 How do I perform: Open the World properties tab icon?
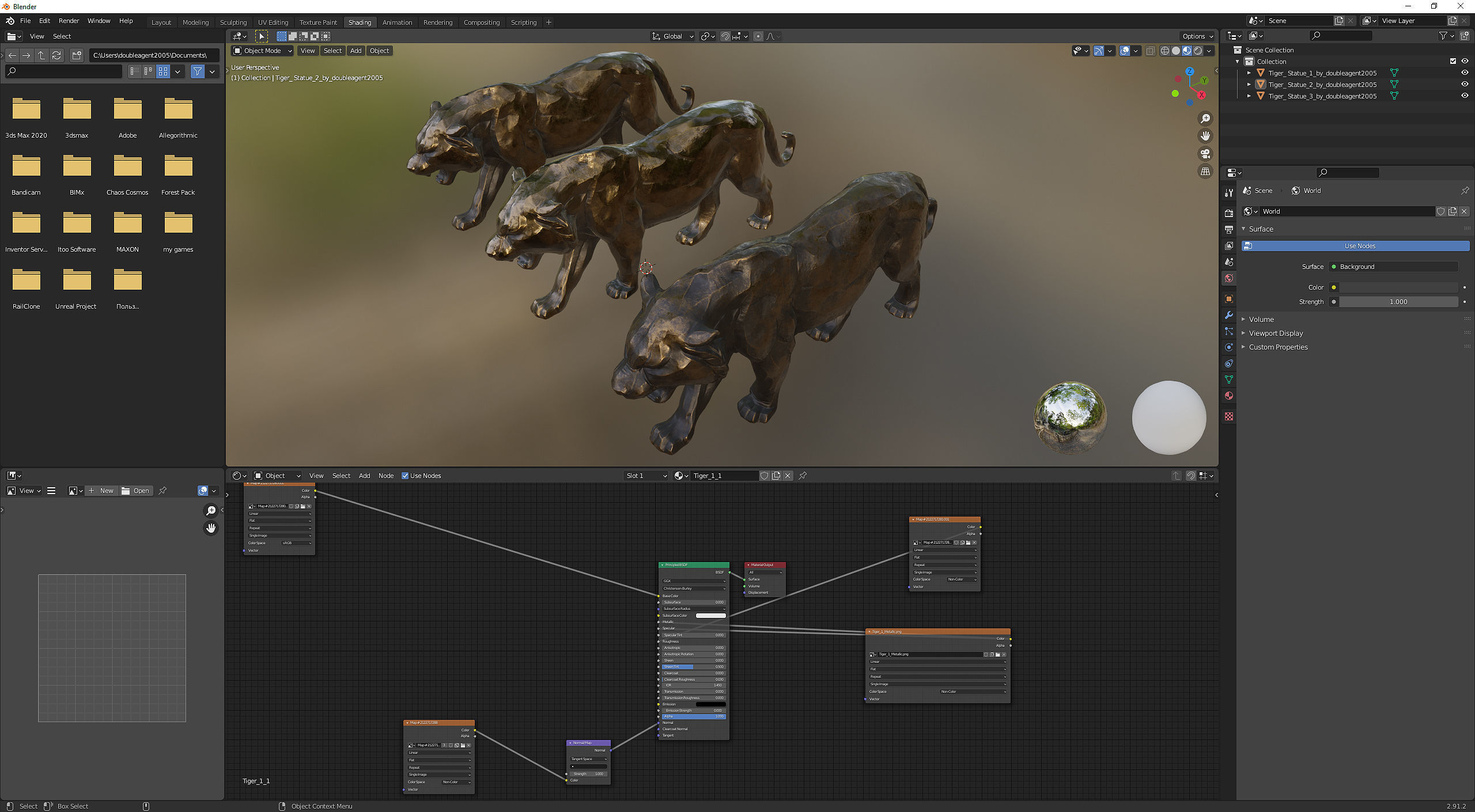pos(1229,278)
